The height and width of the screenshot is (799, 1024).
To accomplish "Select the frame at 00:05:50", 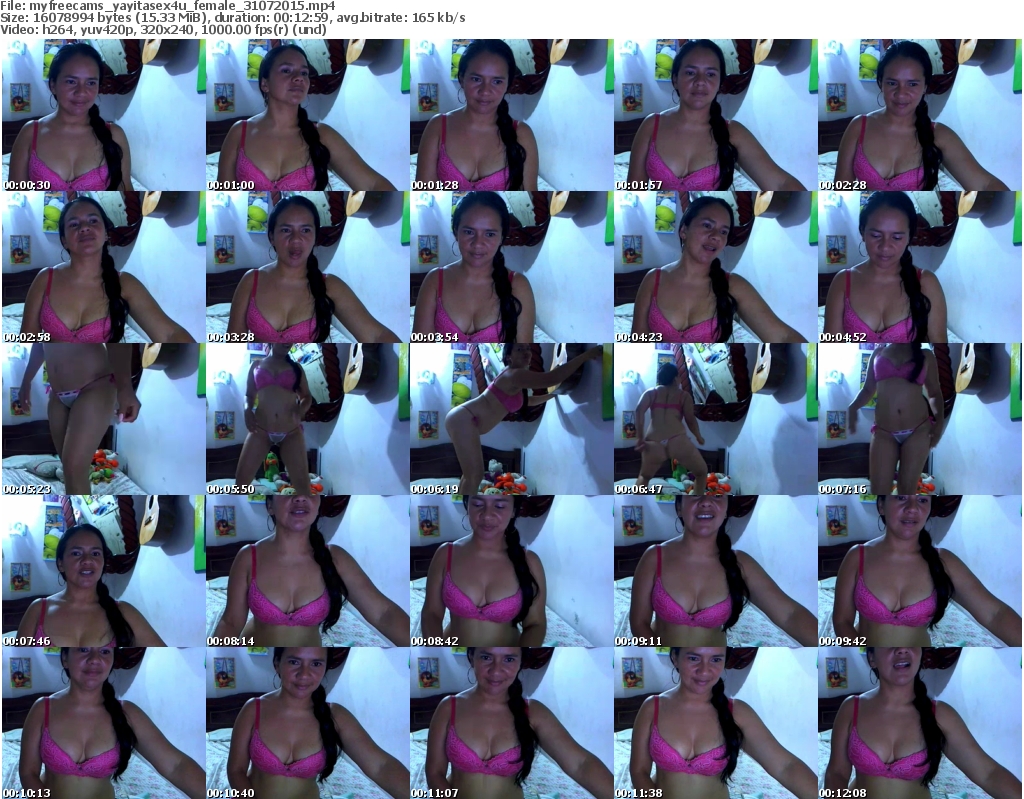I will tap(308, 419).
